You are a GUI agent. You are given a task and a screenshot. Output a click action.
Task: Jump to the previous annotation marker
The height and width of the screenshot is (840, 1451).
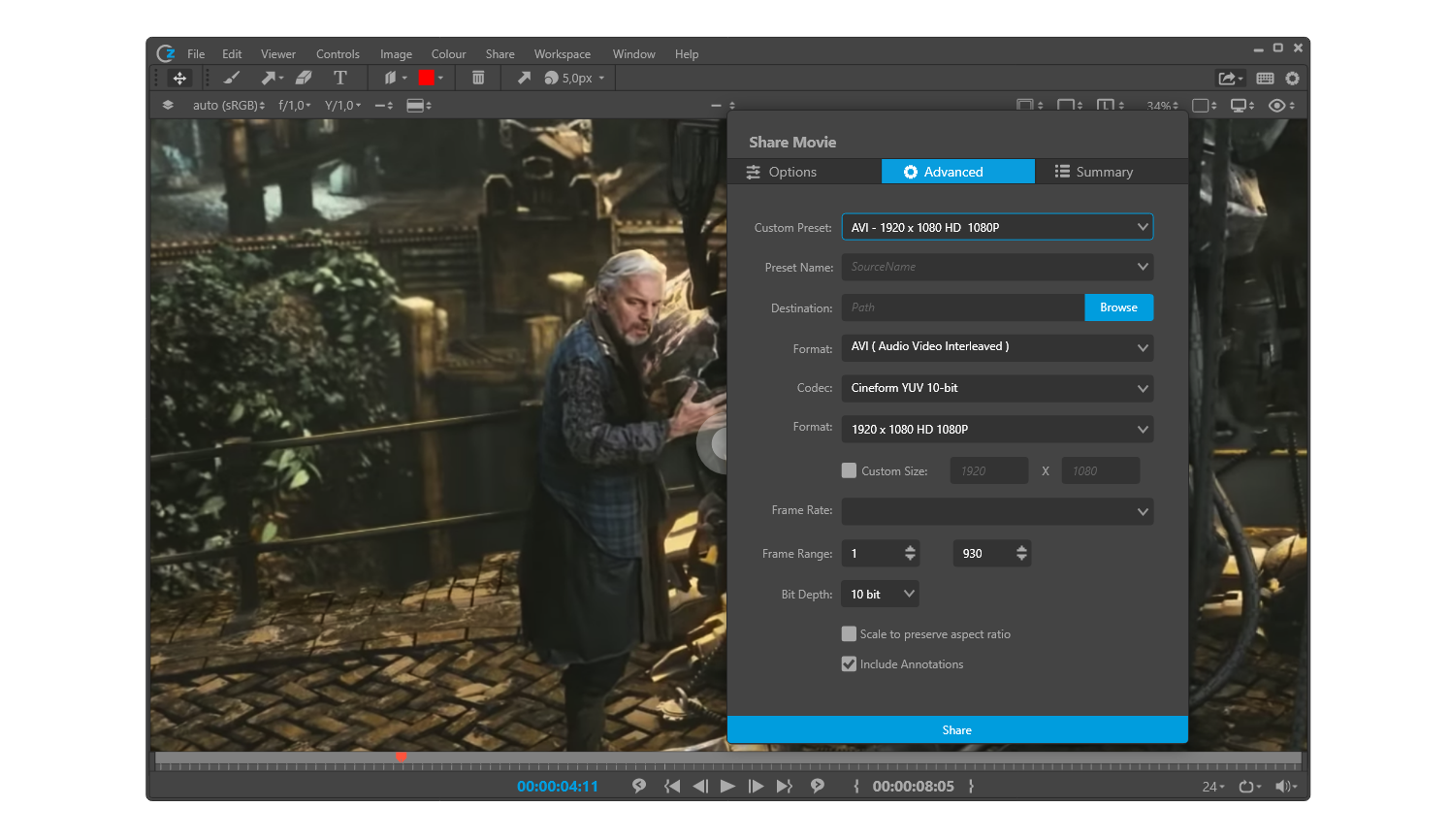pos(639,786)
